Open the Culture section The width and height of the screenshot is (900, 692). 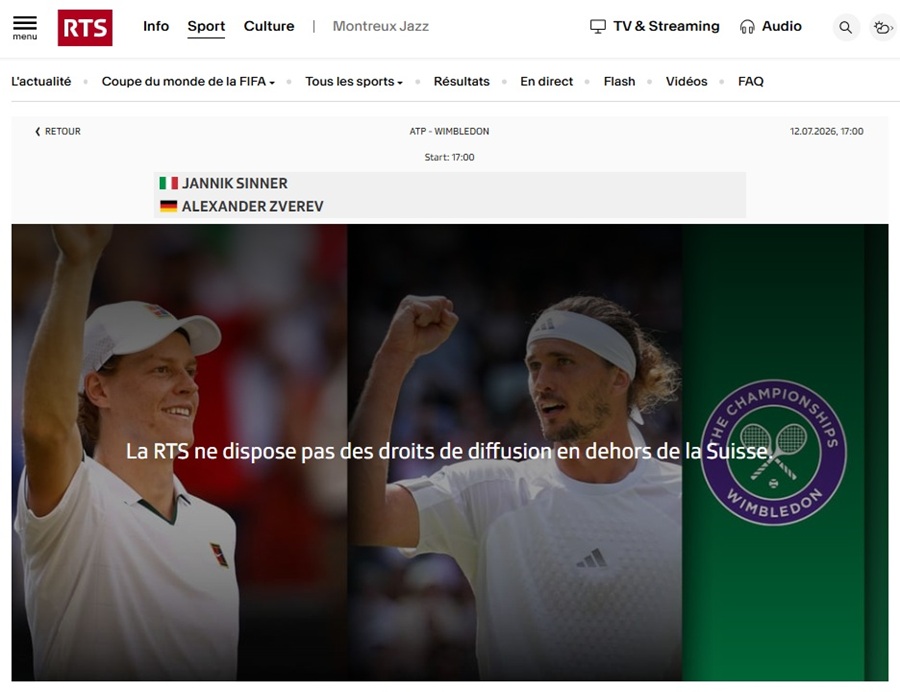(x=269, y=26)
